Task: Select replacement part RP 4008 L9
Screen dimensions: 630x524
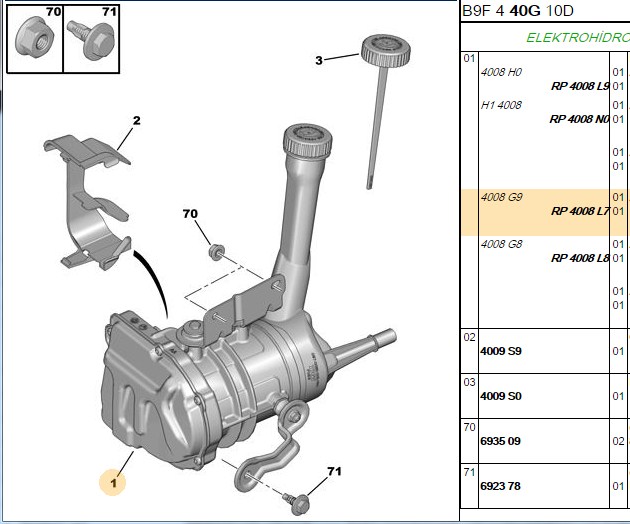Action: (x=580, y=86)
